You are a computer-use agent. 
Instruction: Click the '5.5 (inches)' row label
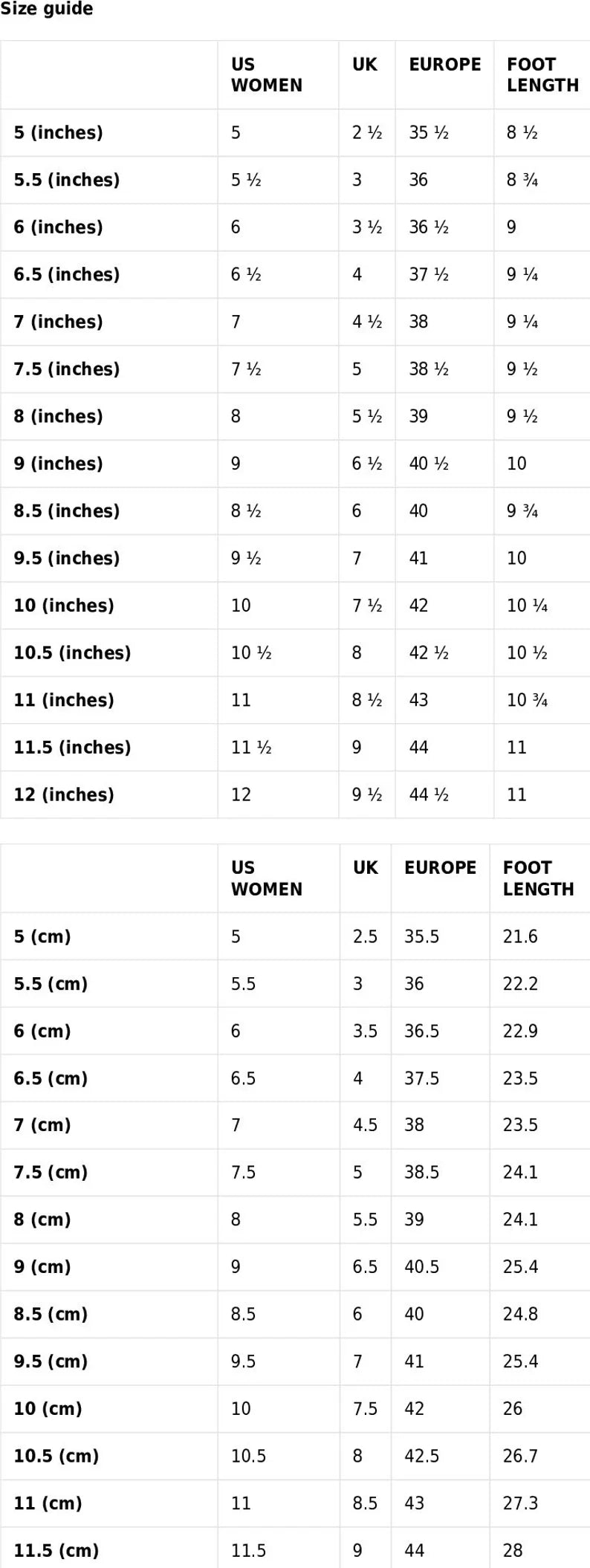66,180
